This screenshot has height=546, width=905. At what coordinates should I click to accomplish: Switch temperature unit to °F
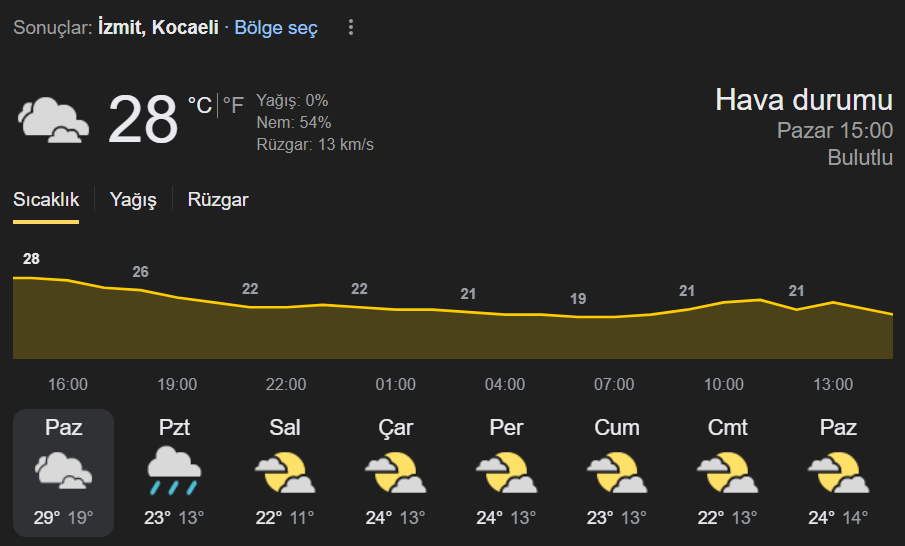coord(233,105)
